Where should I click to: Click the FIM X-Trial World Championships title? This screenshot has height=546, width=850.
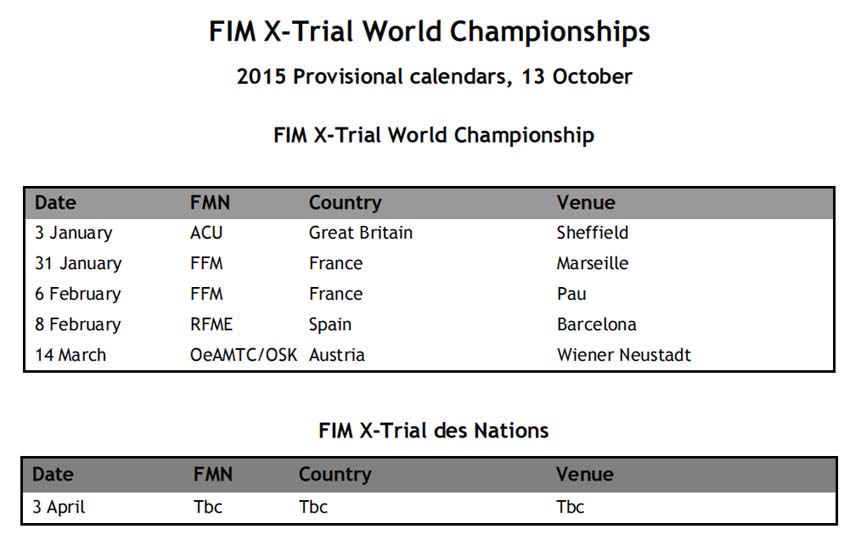(429, 32)
